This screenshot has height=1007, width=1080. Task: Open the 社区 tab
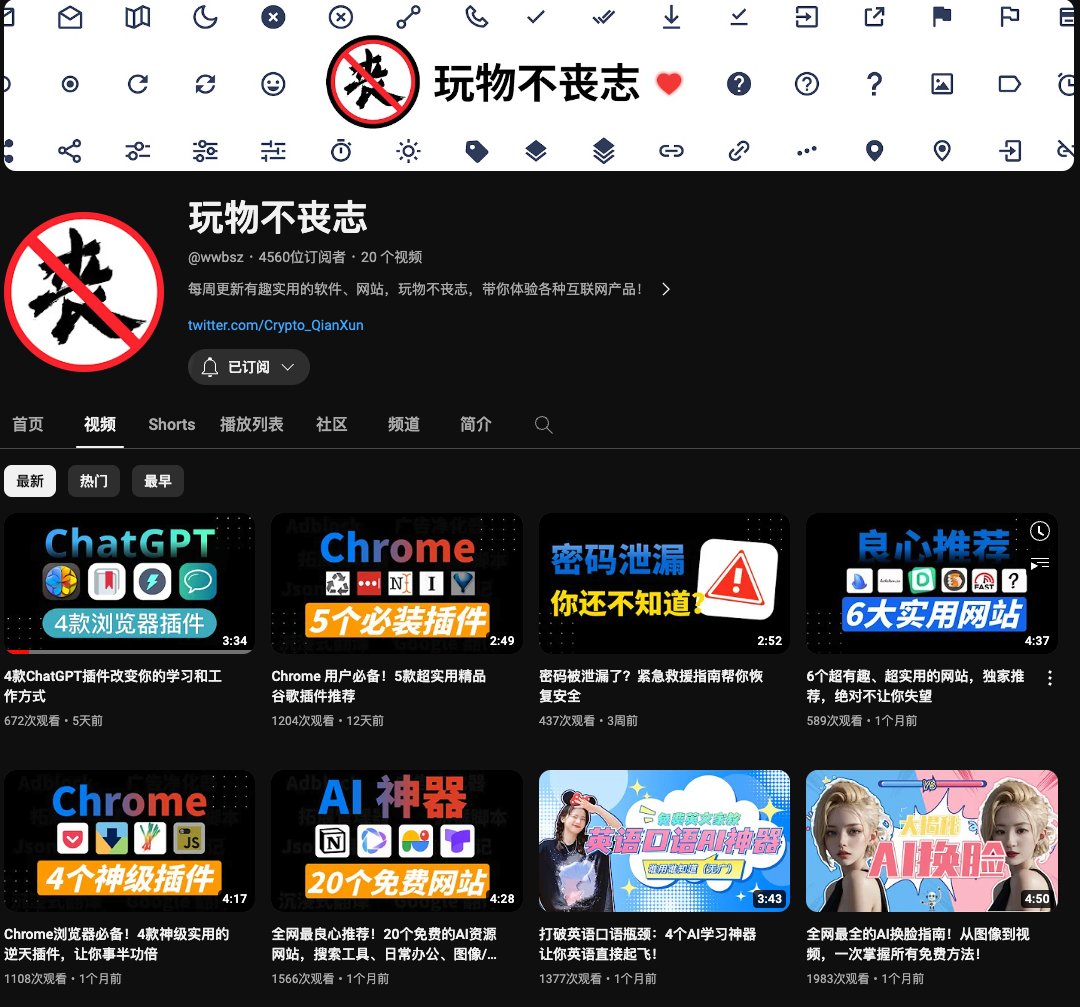(331, 424)
